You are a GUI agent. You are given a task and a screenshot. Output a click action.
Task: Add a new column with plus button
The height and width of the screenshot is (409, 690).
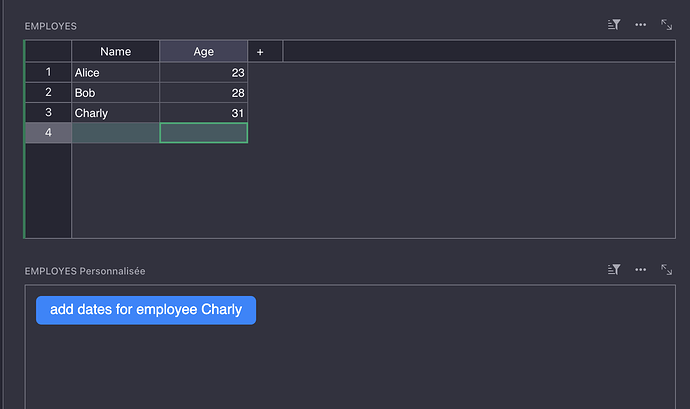tap(260, 51)
